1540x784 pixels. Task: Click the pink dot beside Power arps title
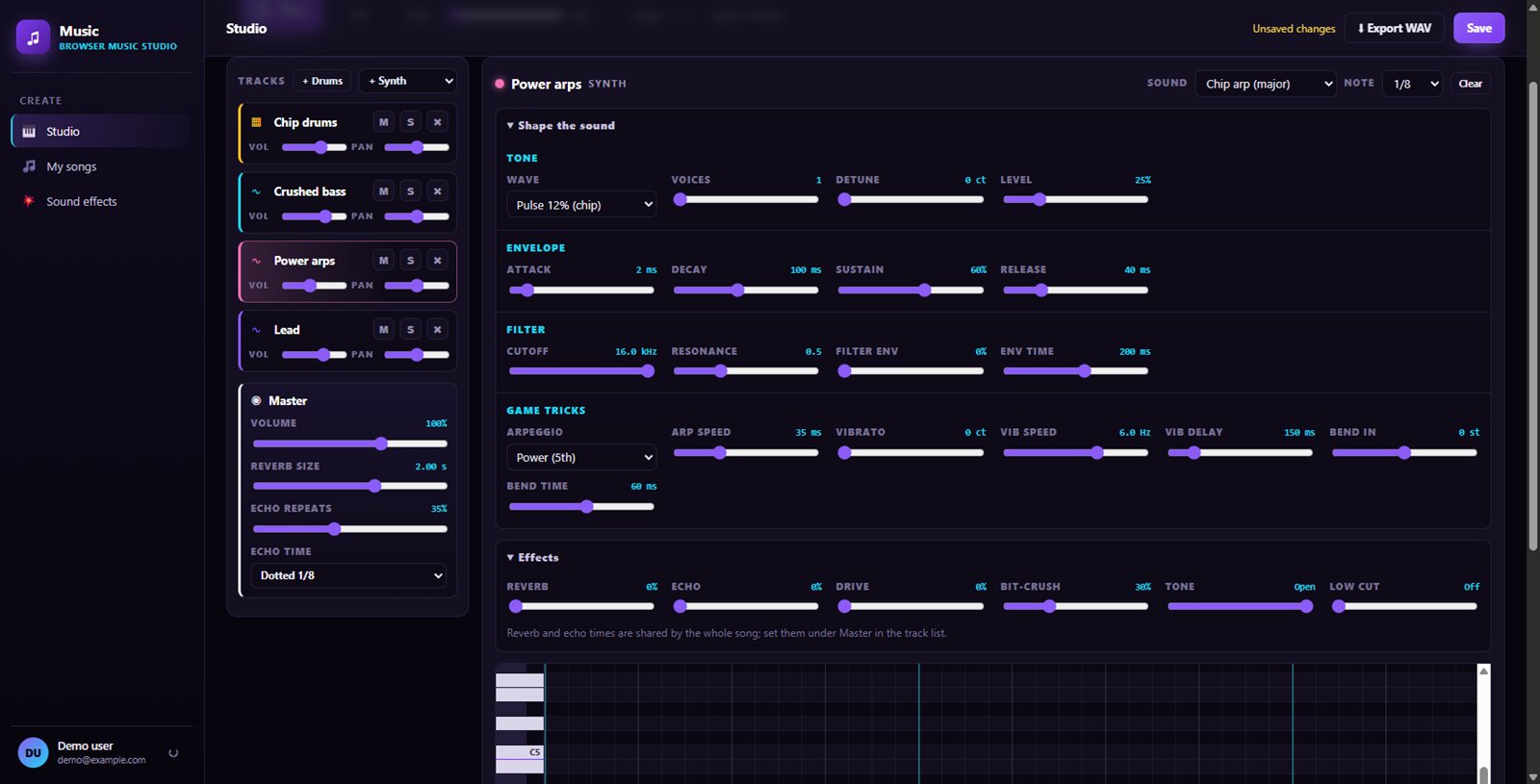pos(500,84)
